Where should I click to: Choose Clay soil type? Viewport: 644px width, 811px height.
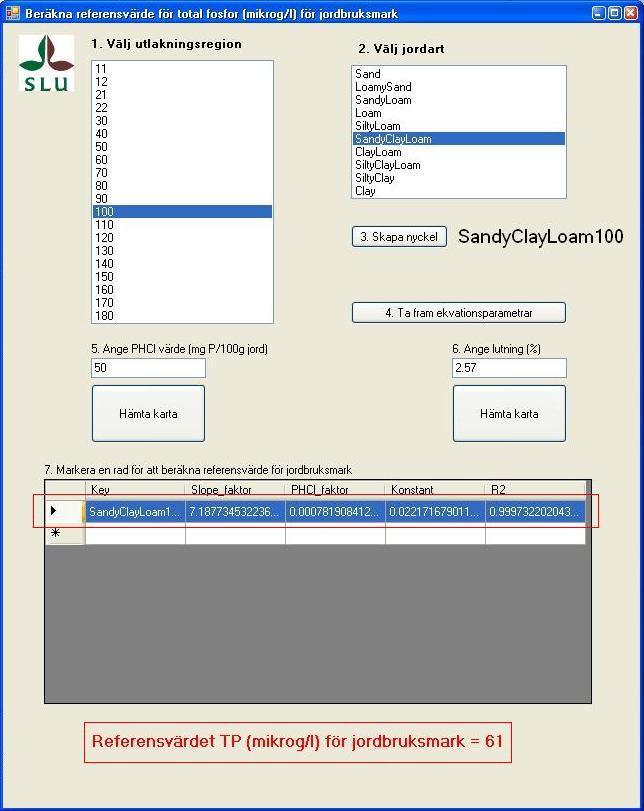[x=459, y=191]
